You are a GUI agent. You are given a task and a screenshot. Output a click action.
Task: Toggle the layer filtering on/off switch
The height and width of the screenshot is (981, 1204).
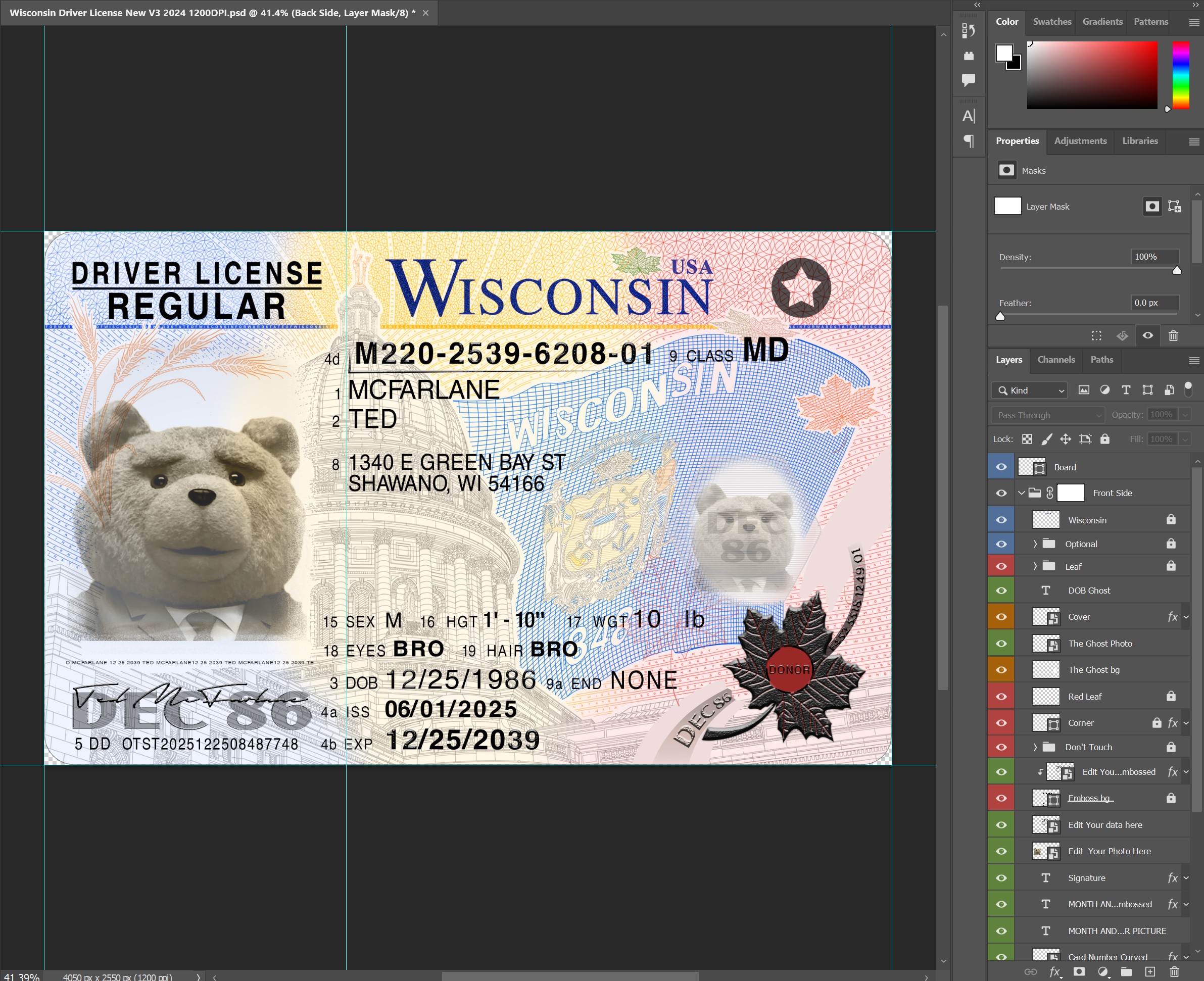tap(1188, 389)
